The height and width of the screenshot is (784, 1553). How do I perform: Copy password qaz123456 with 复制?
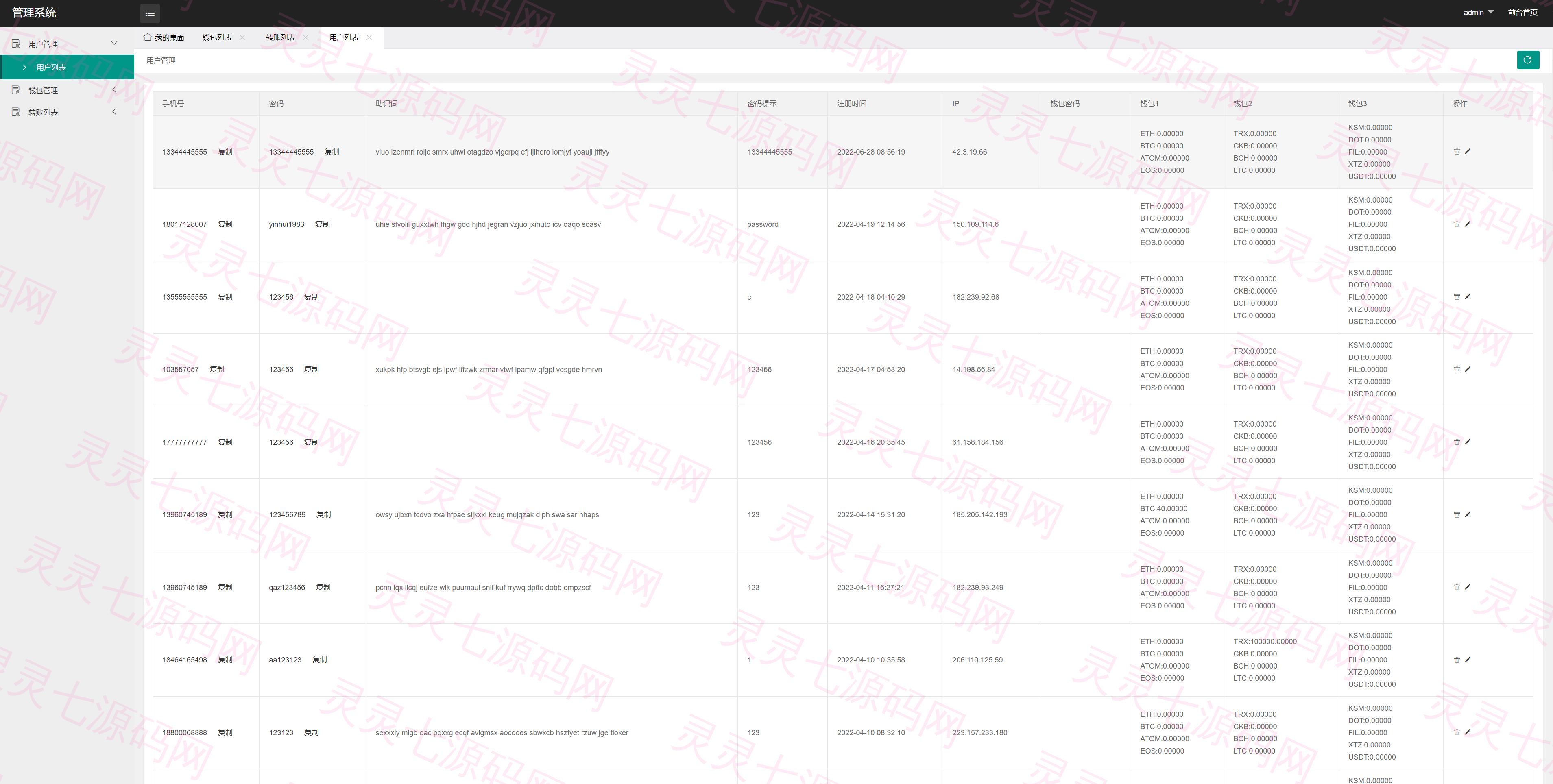click(323, 587)
